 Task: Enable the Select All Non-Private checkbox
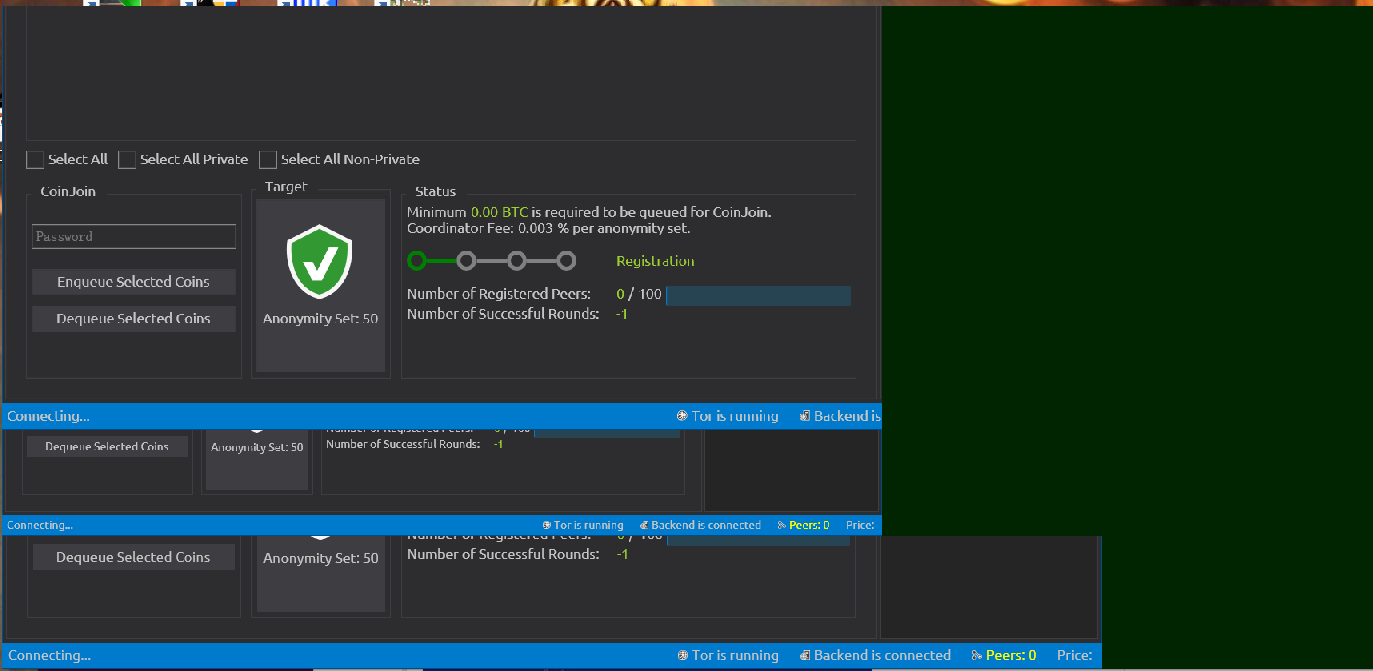coord(268,159)
